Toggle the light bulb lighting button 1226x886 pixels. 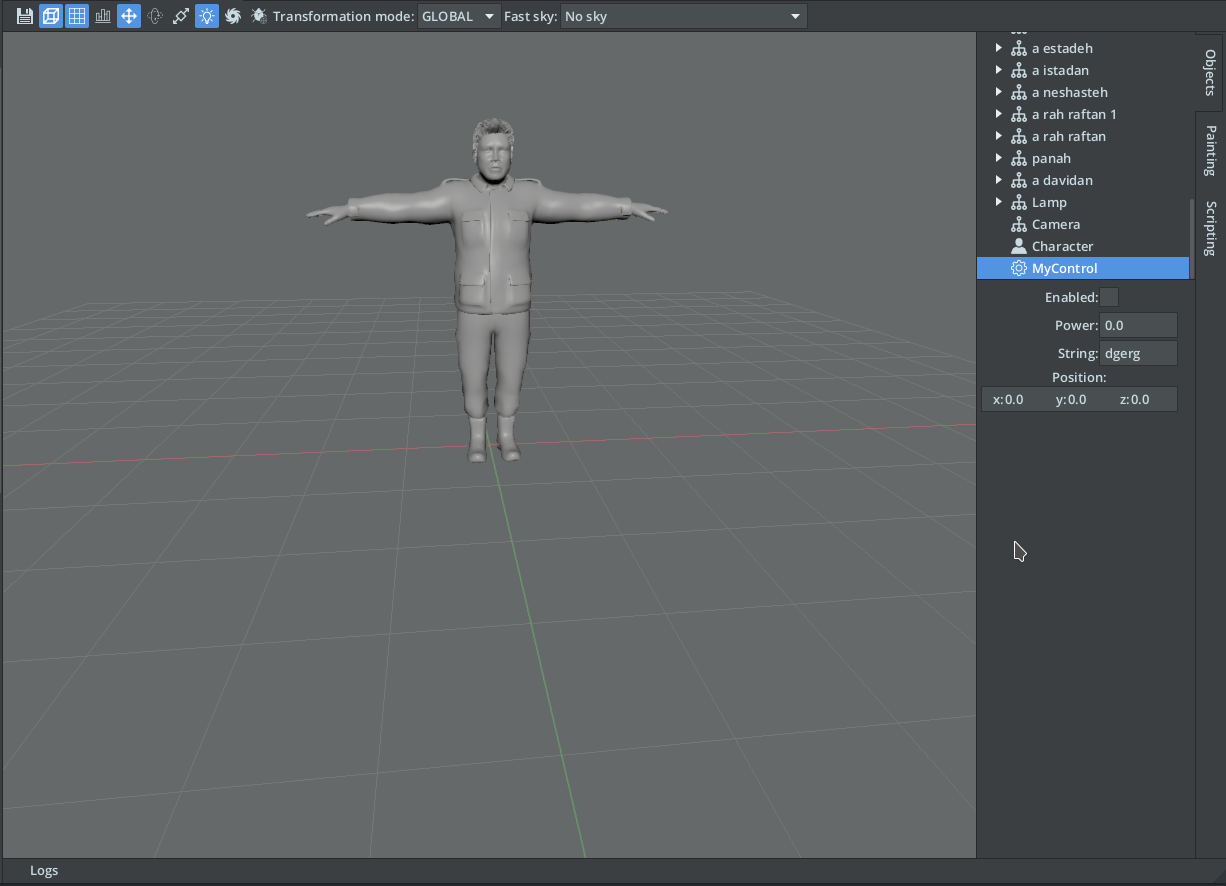(x=207, y=16)
